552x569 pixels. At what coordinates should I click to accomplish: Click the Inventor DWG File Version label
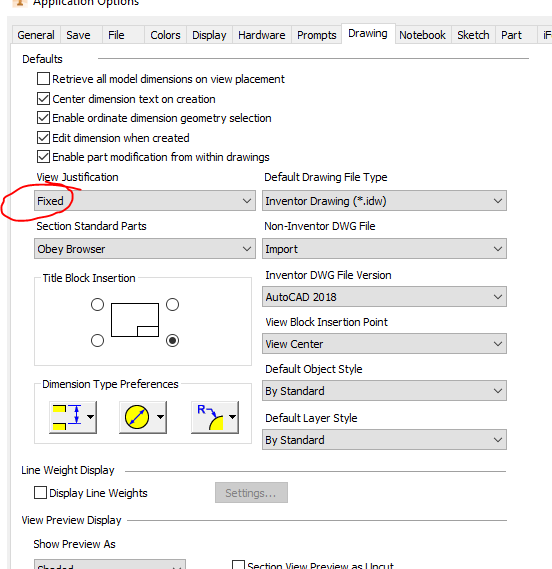coord(328,275)
